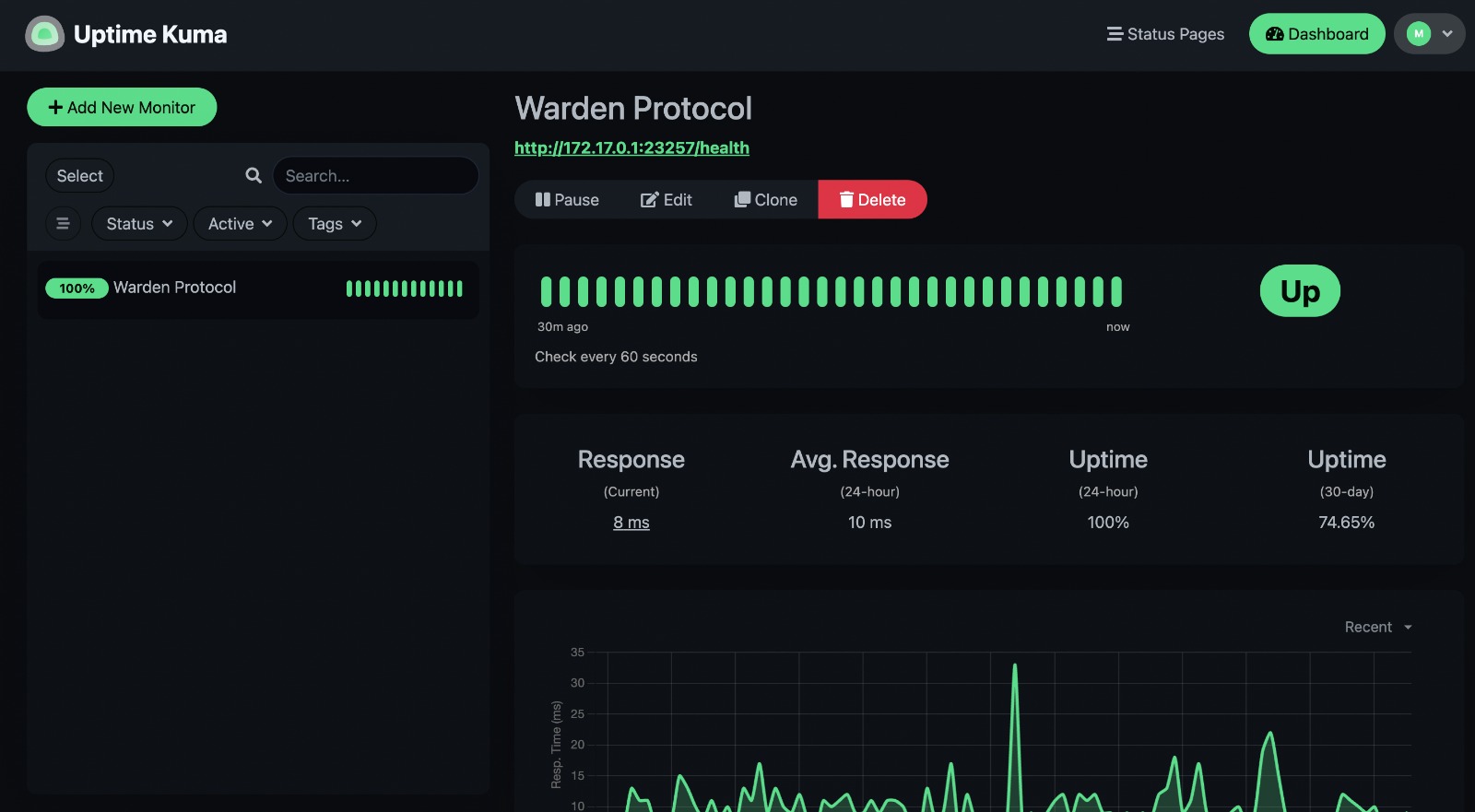Click the 100% uptime badge
1475x812 pixels.
pyautogui.click(x=77, y=288)
